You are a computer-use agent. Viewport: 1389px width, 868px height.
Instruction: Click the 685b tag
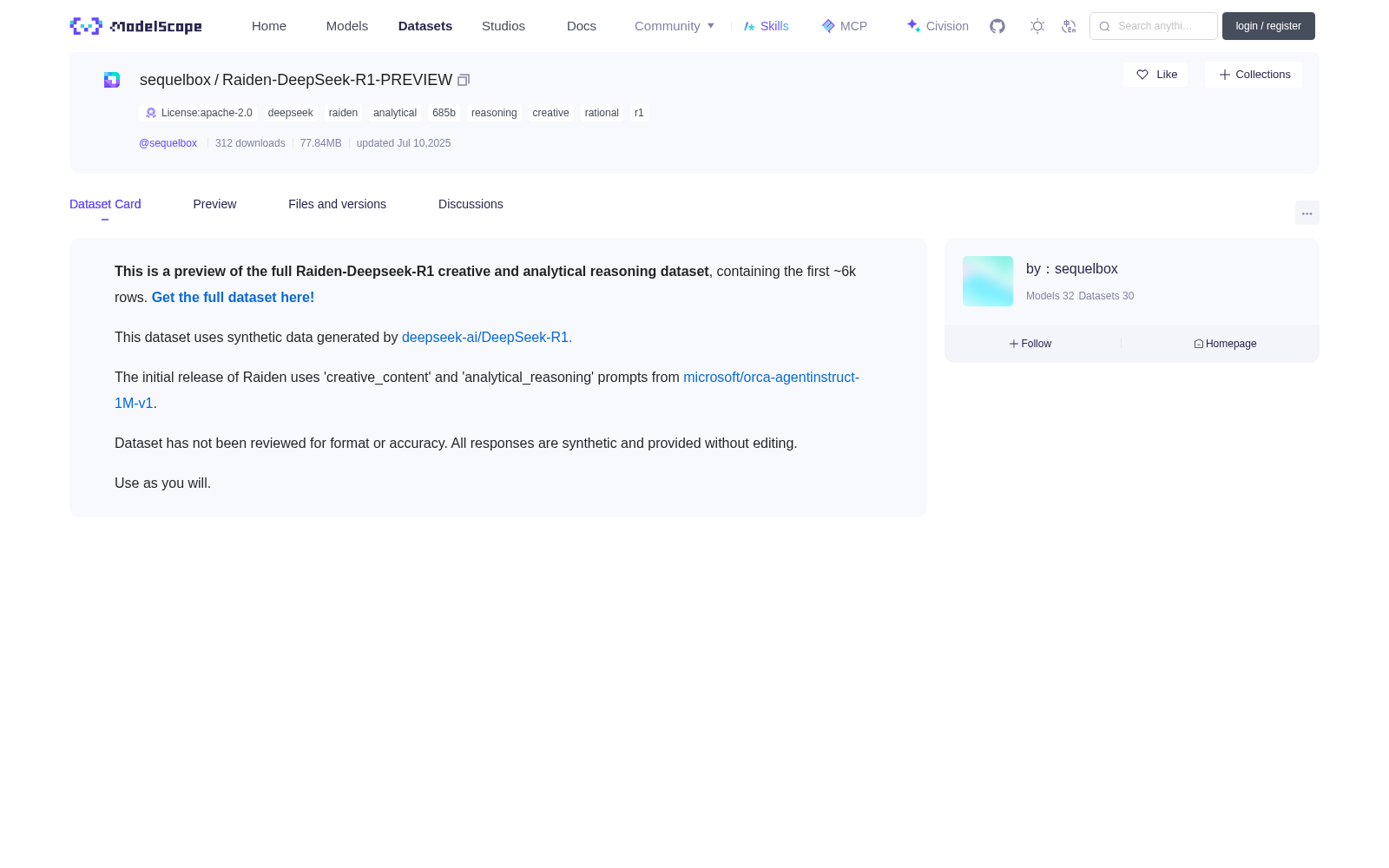click(444, 113)
